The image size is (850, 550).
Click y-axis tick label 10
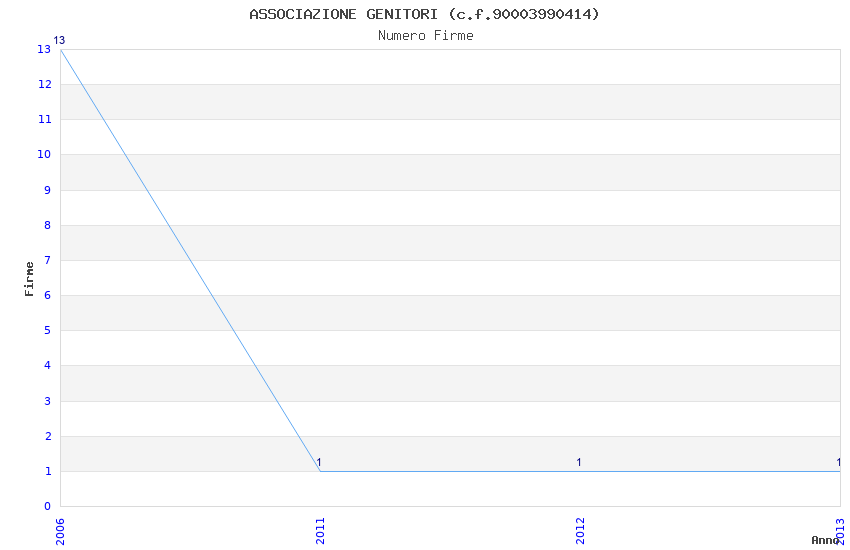44,154
